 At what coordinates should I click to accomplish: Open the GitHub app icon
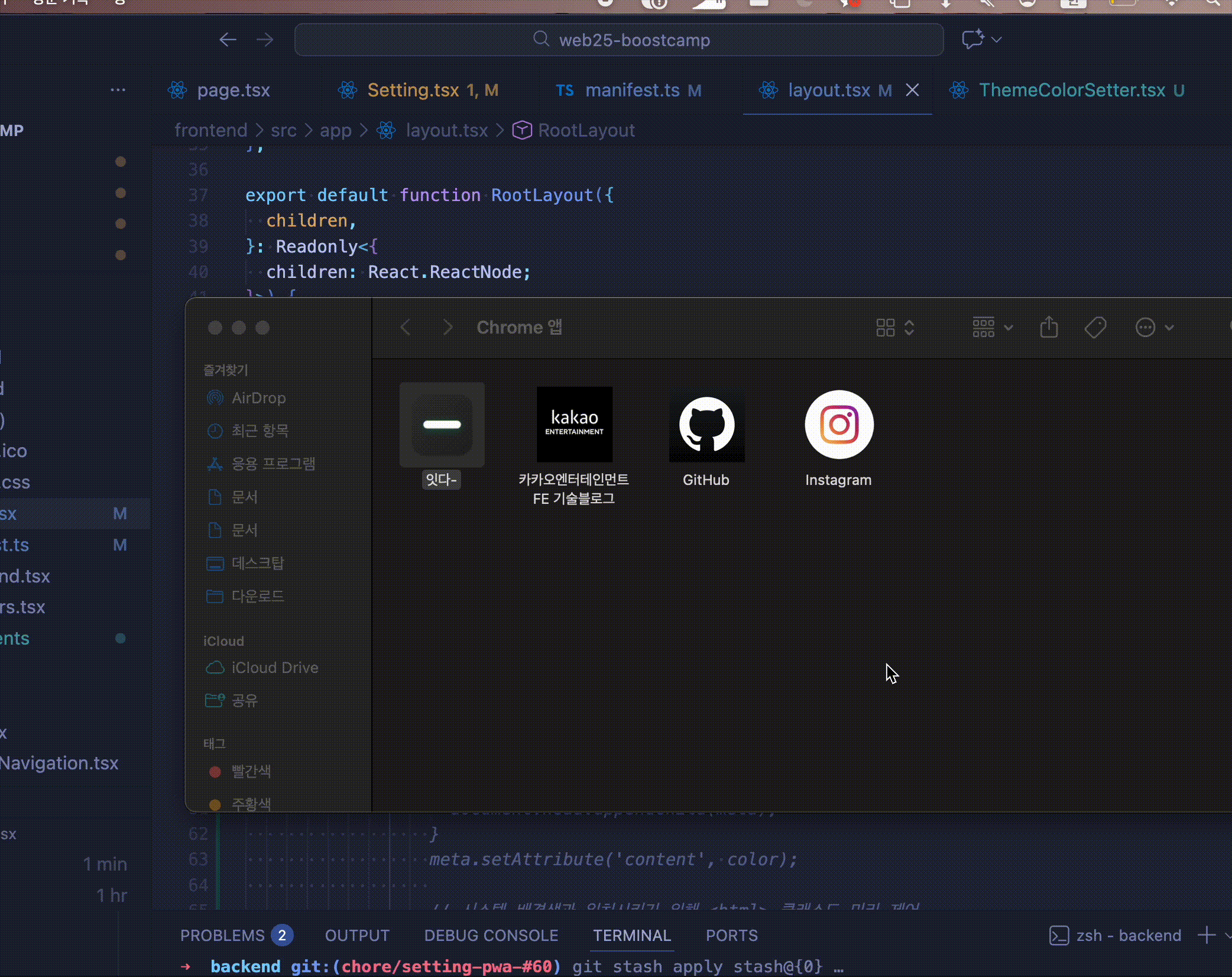pyautogui.click(x=706, y=425)
